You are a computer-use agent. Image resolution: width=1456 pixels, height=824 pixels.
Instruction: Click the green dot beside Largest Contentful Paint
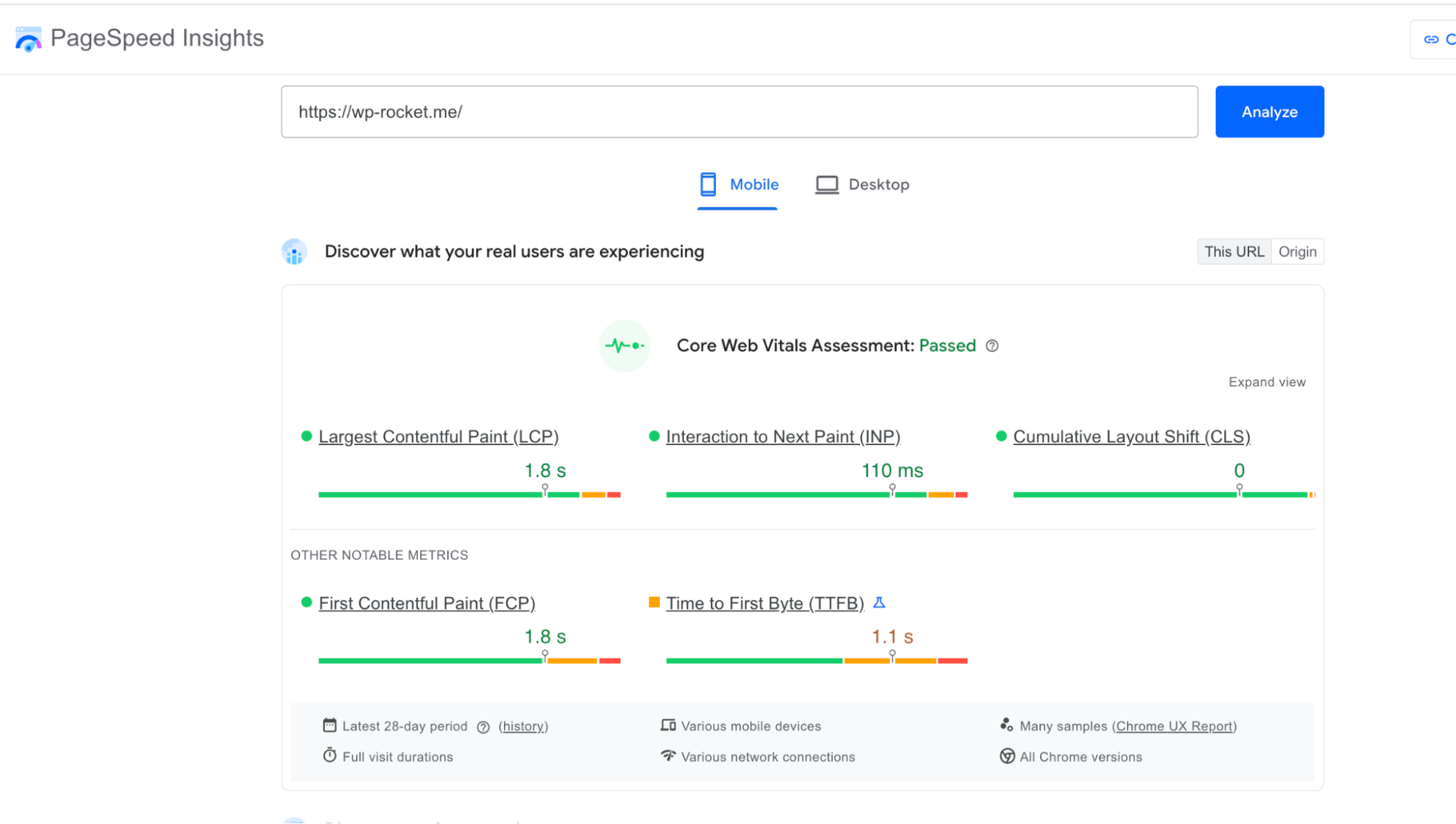[307, 436]
